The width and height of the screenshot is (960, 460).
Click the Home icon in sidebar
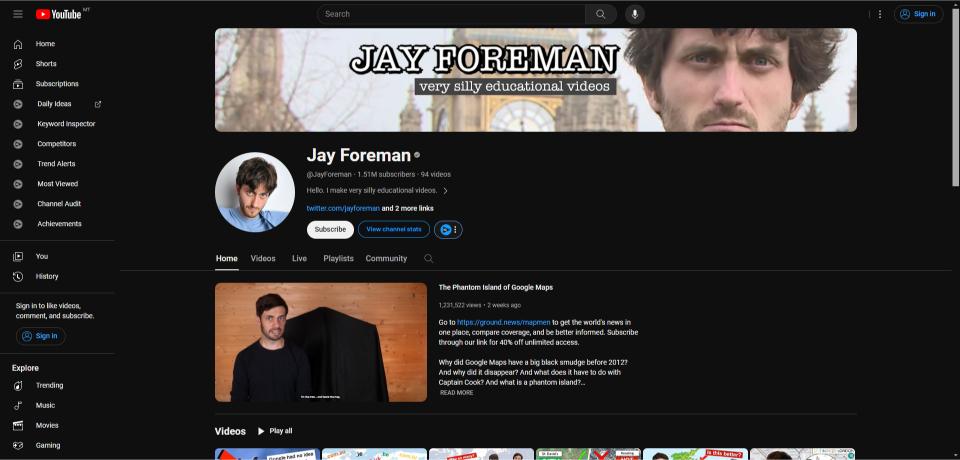[x=18, y=44]
